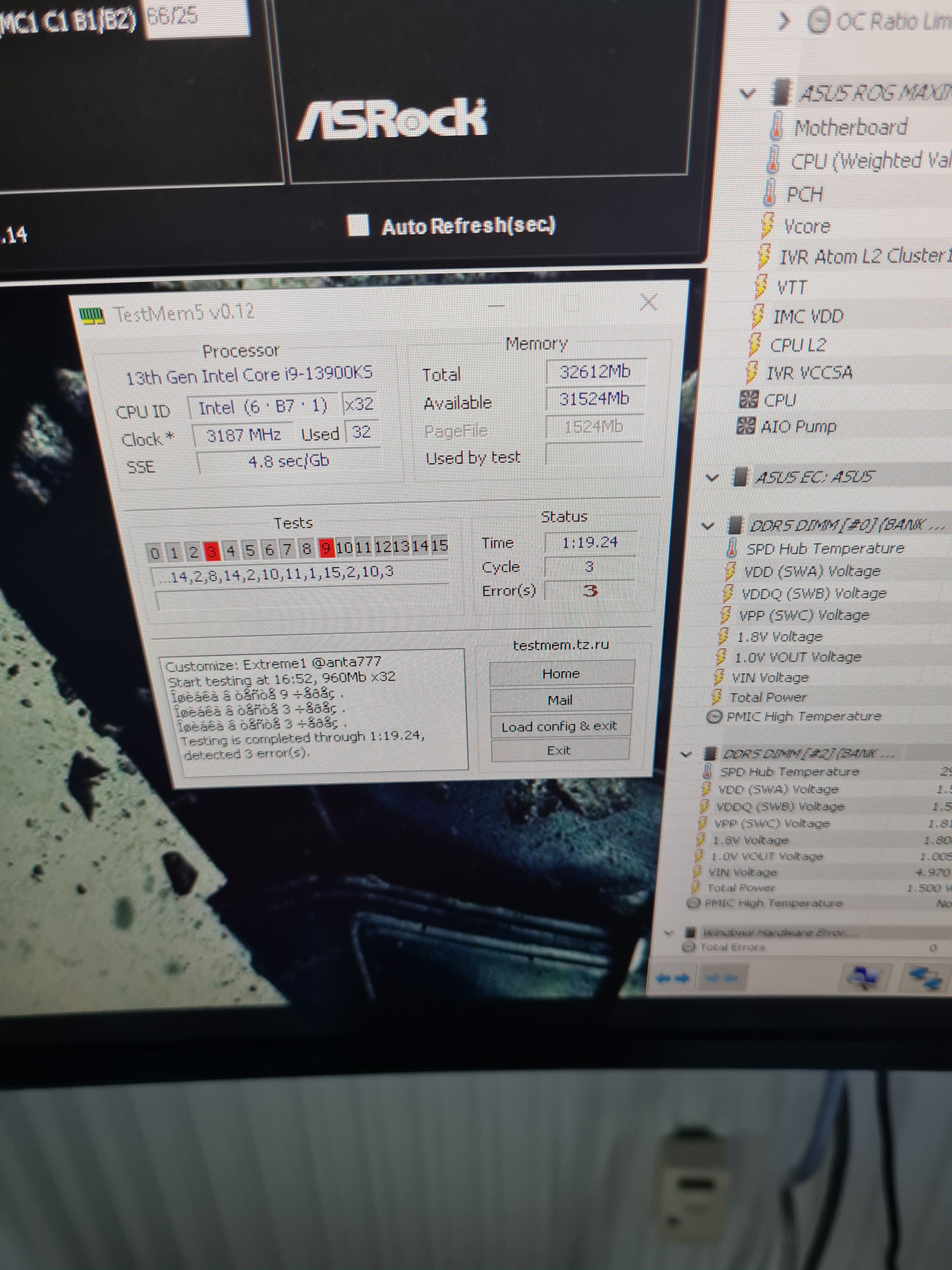Click the Motherboard thermometer icon in HWiNFO
952x1270 pixels.
(776, 126)
